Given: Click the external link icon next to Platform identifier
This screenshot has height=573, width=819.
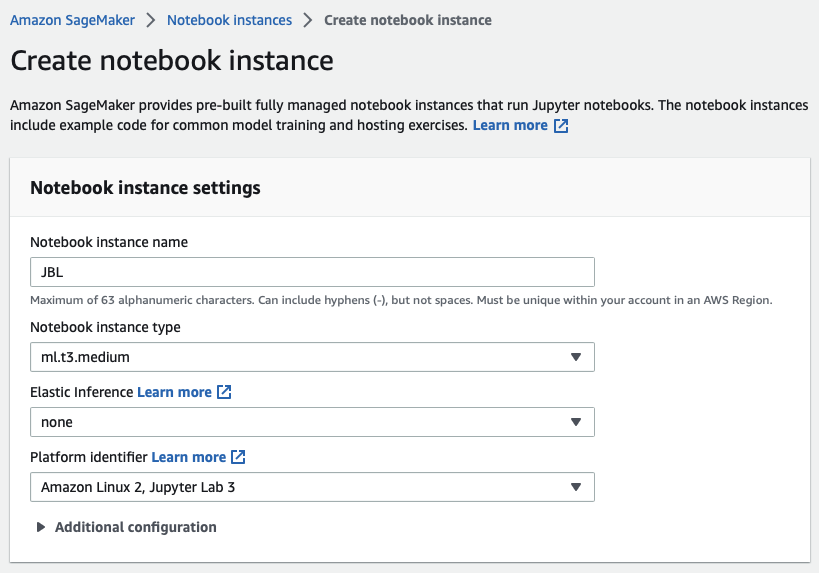Looking at the screenshot, I should pos(238,457).
